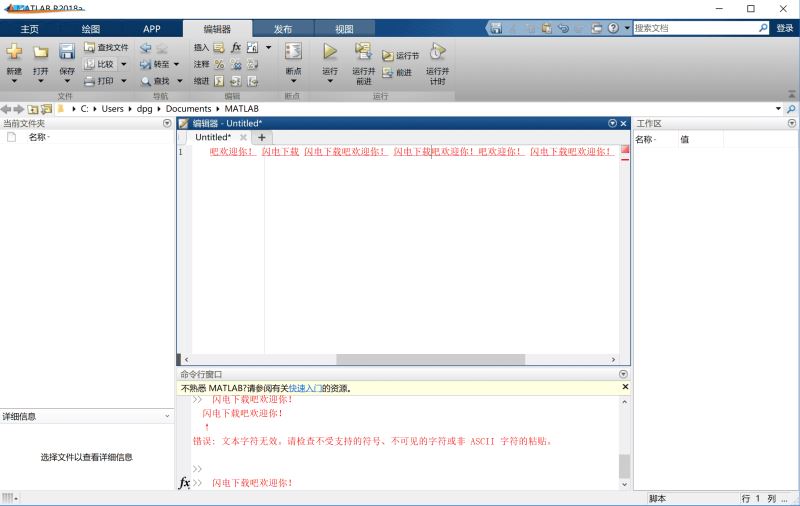800x506 pixels.
Task: Click the undo arrow in quick access toolbar
Action: point(563,28)
